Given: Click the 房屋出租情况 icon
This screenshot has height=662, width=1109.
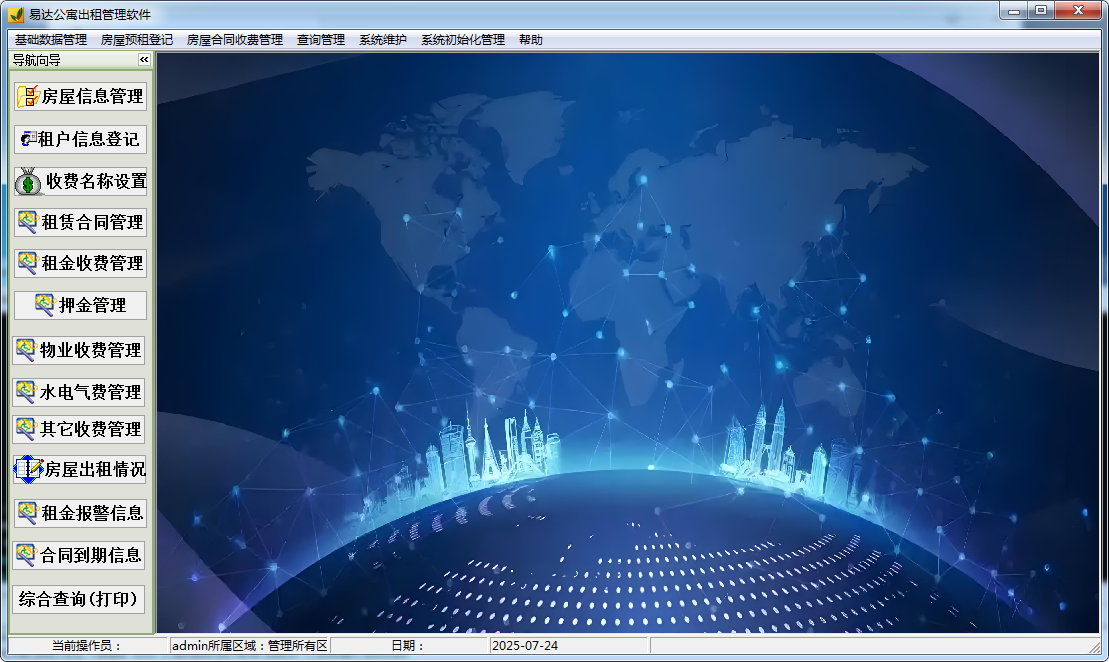Looking at the screenshot, I should [x=29, y=469].
